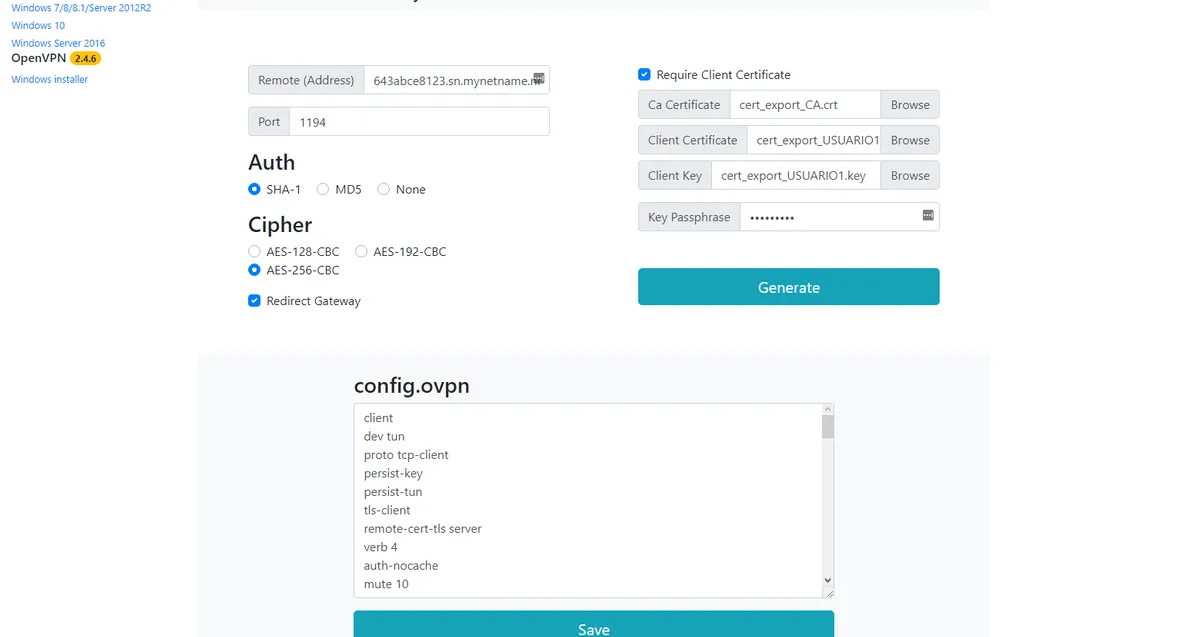Click the password manager icon in Key Passphrase field

(x=927, y=215)
